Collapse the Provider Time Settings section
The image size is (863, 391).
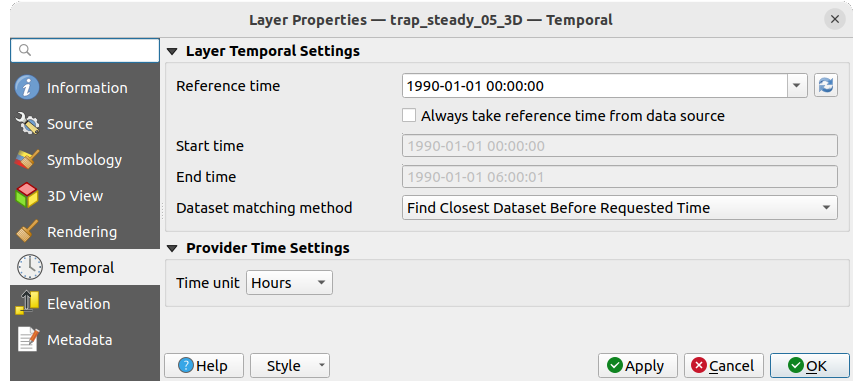pos(172,248)
